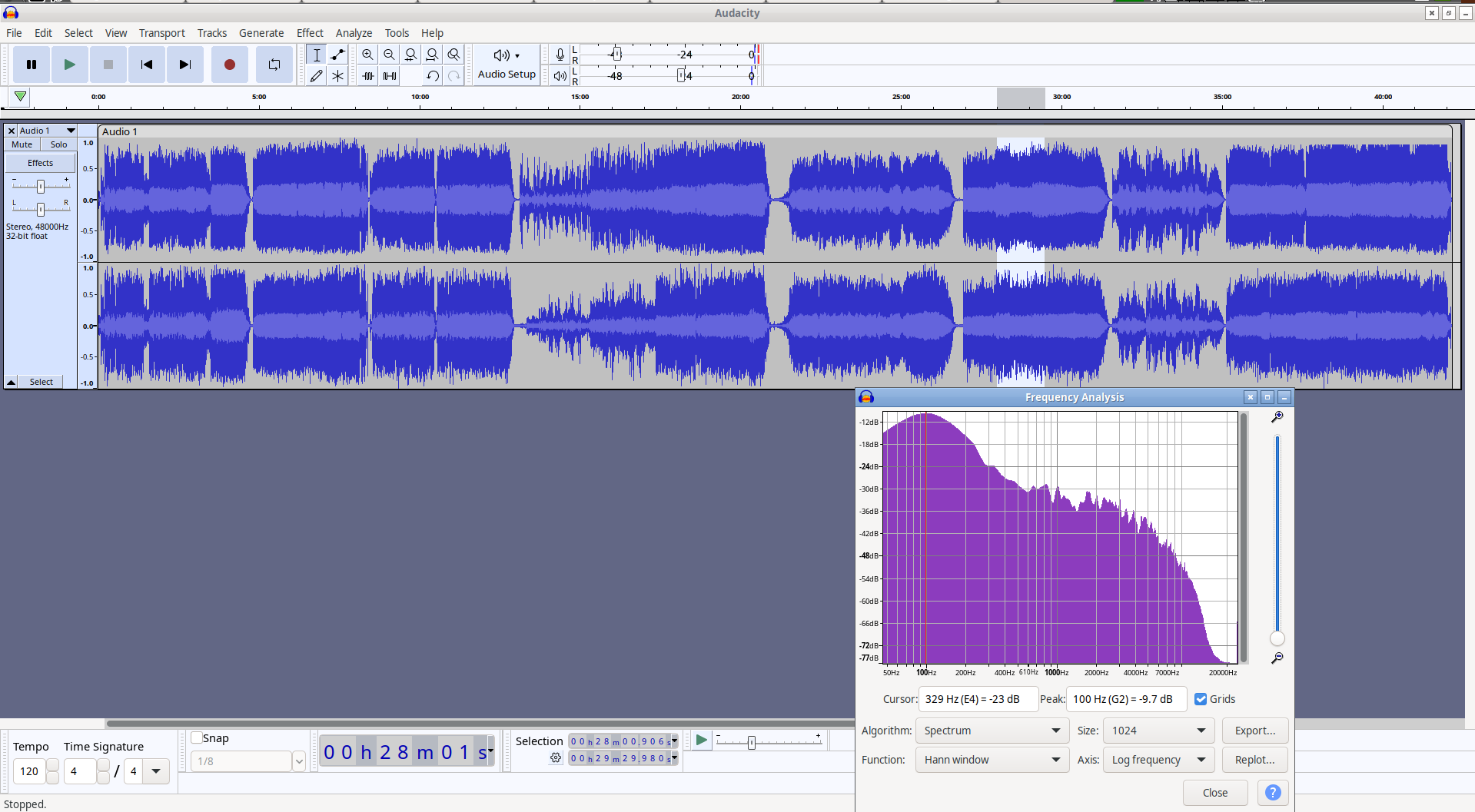Image resolution: width=1475 pixels, height=812 pixels.
Task: Click the Undo arrow icon
Action: [x=433, y=76]
